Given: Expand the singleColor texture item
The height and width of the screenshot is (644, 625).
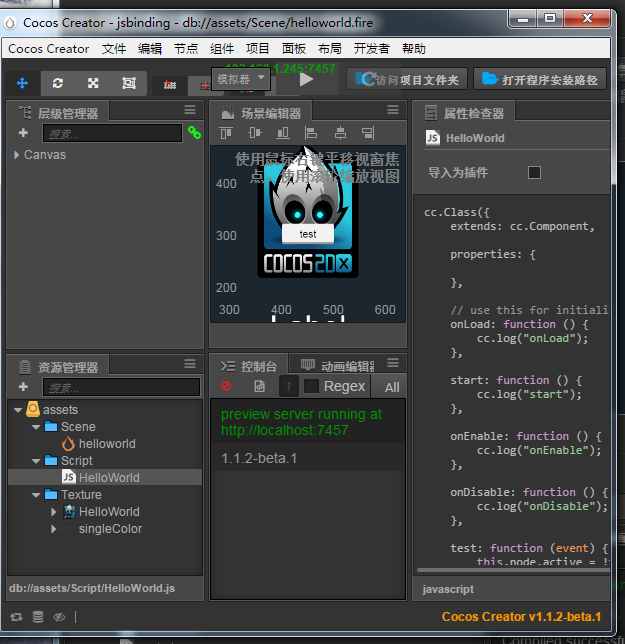Looking at the screenshot, I should point(53,529).
